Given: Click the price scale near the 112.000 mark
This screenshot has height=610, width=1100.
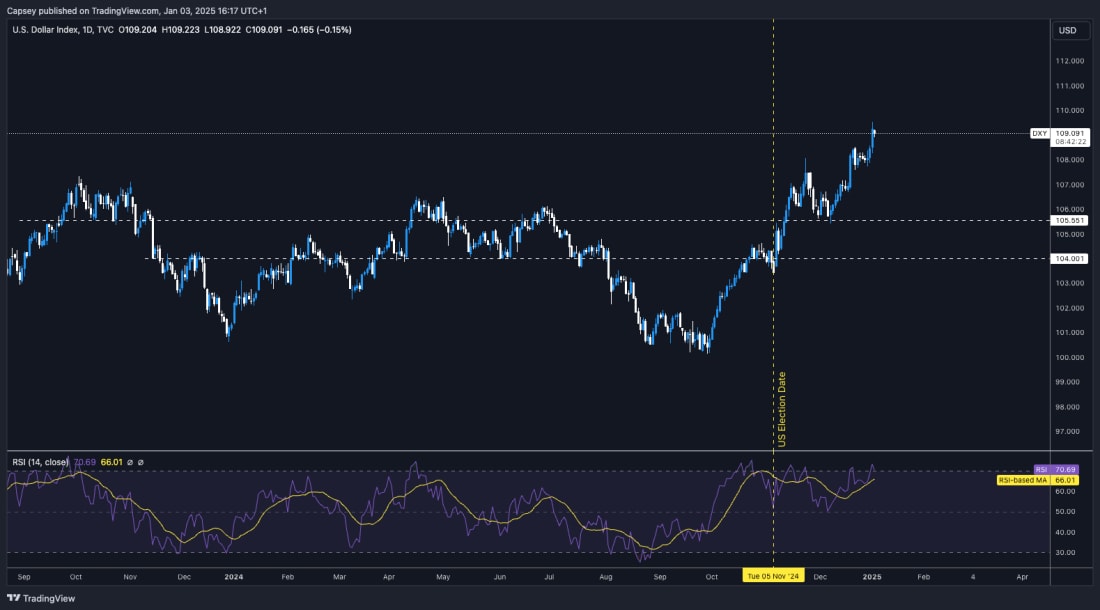Looking at the screenshot, I should (1069, 60).
